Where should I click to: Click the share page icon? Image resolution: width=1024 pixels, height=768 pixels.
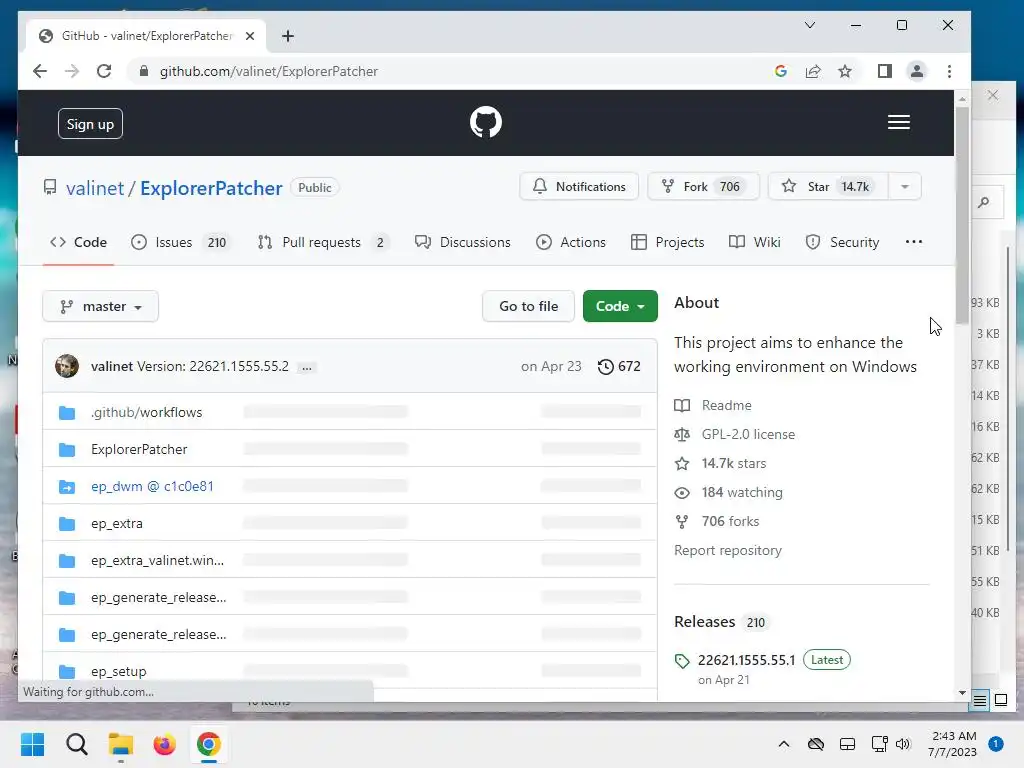(x=813, y=71)
